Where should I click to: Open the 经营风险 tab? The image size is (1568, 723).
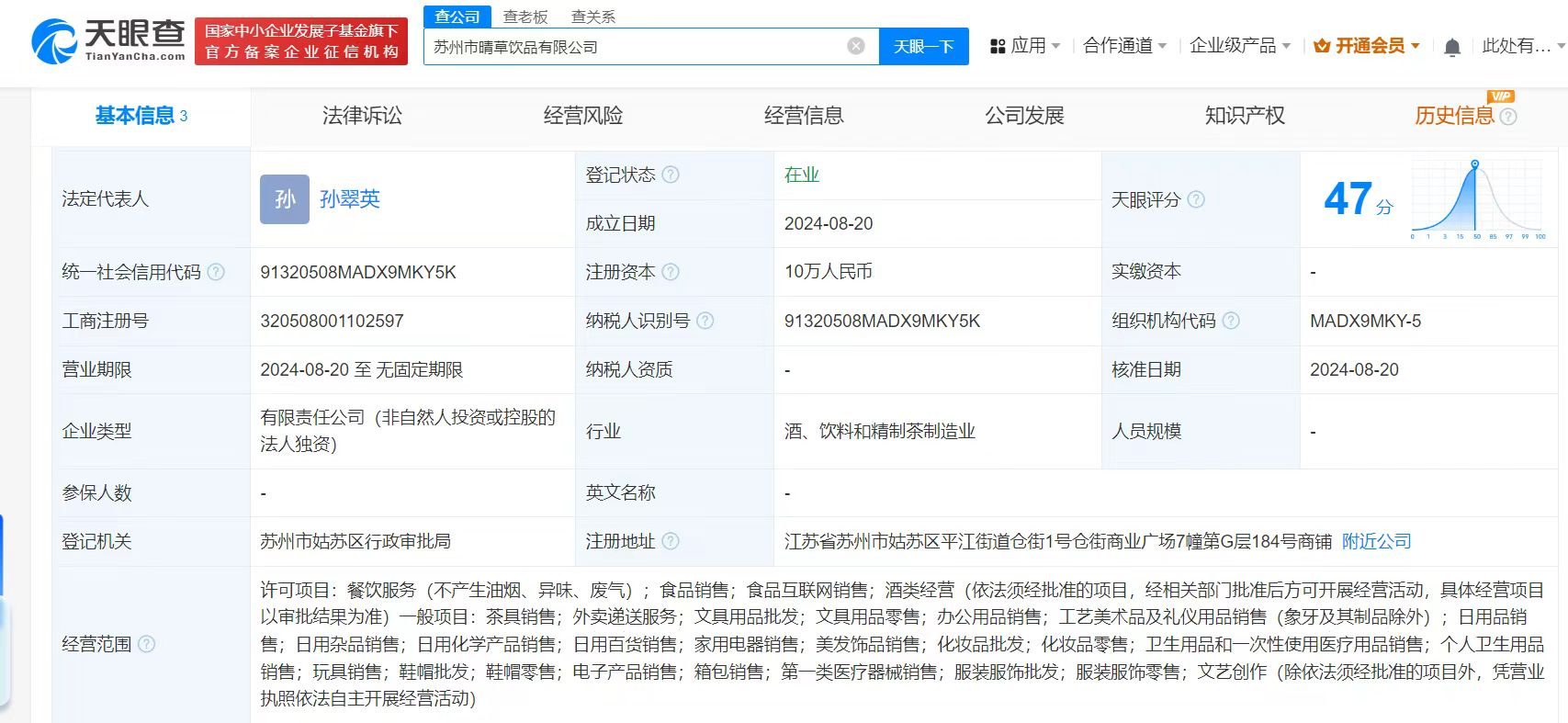pyautogui.click(x=583, y=116)
